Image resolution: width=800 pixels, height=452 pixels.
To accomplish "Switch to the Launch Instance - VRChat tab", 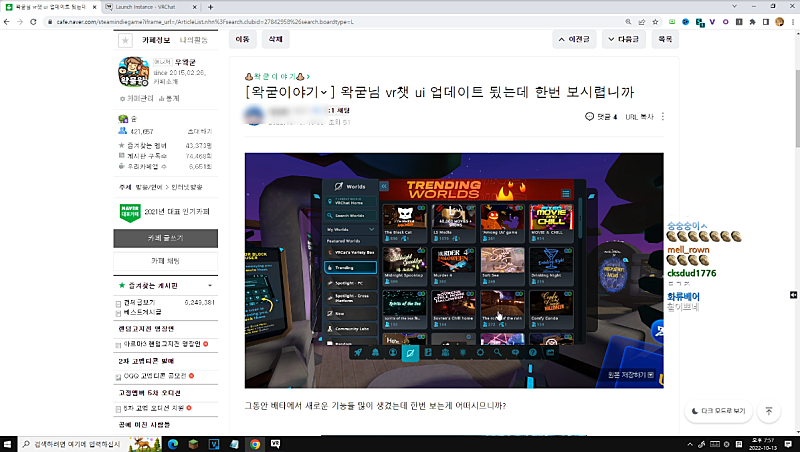I will pos(145,7).
